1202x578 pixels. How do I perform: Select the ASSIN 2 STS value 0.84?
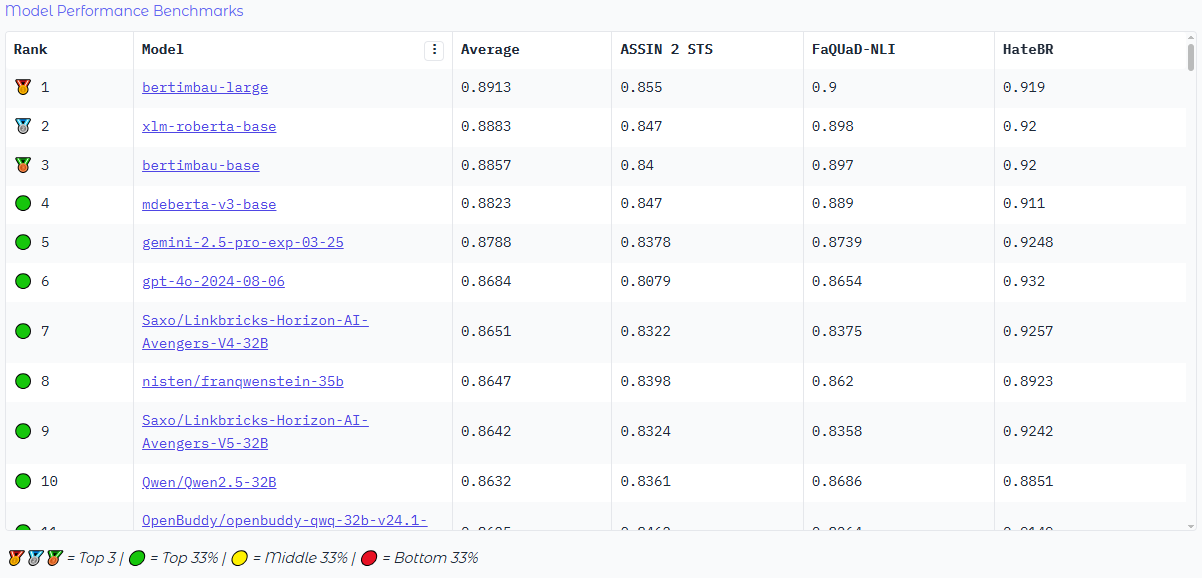coord(637,165)
